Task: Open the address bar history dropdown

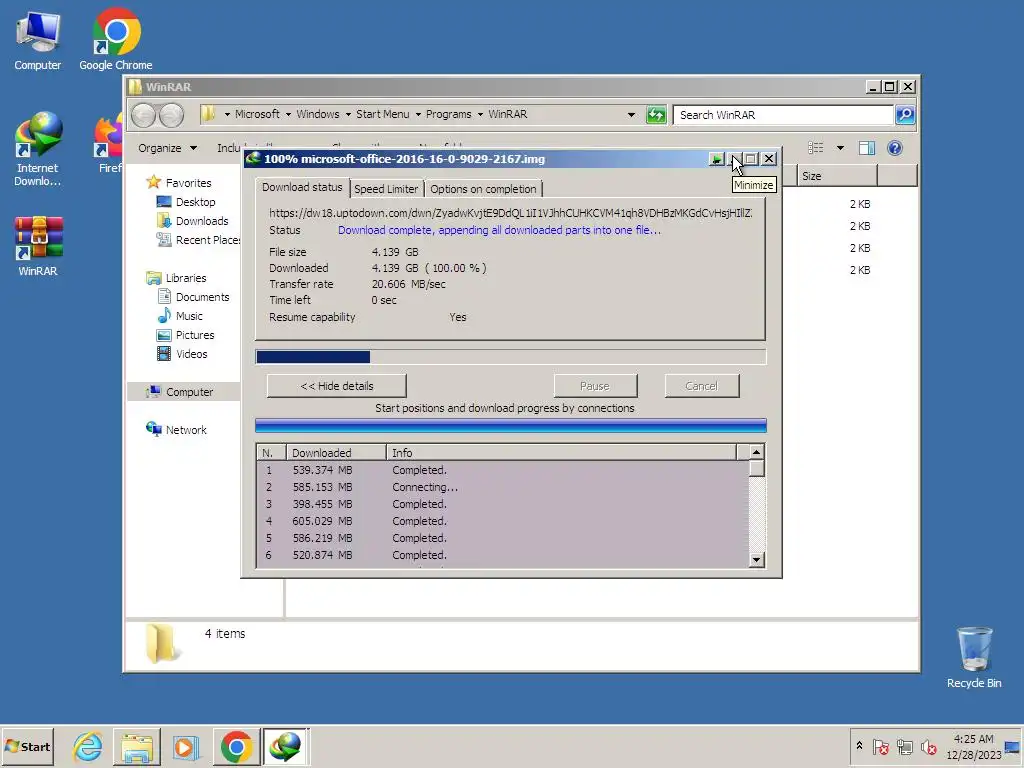Action: [x=631, y=115]
